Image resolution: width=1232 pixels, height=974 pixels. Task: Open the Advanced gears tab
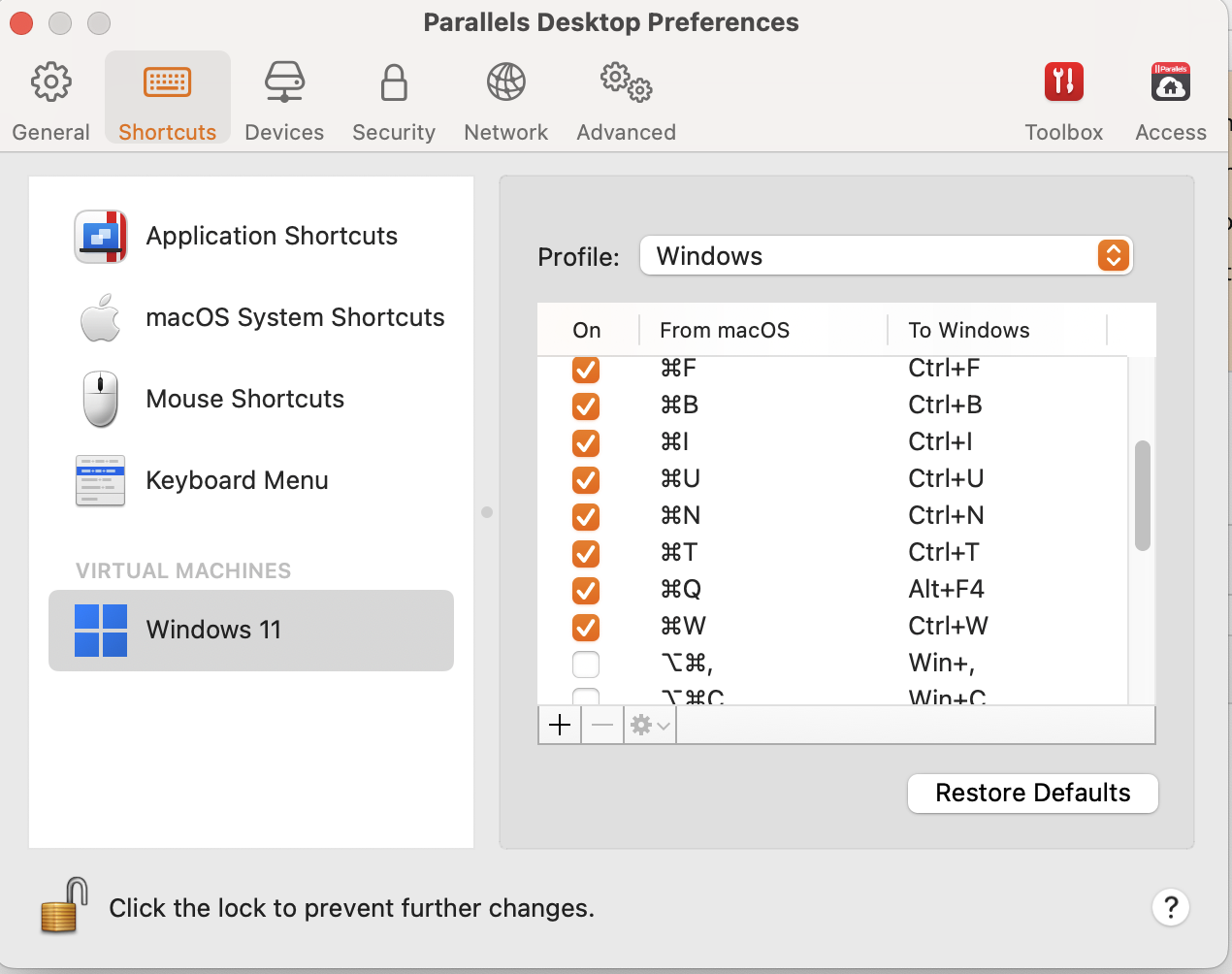coord(626,99)
